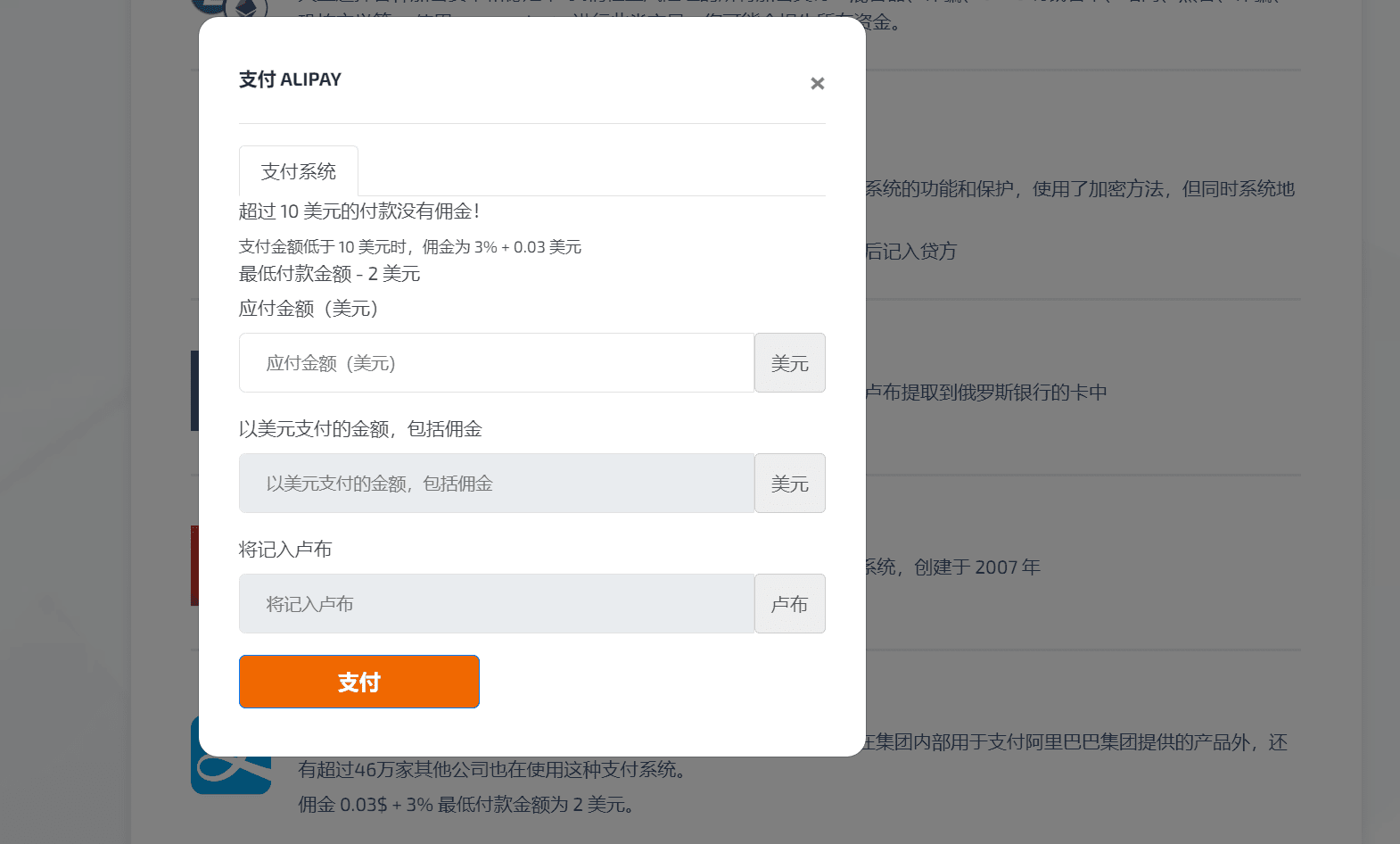Click the 超过 10 美元的付款没有佣金 notice
Screen dimensions: 1400x844
[x=359, y=211]
